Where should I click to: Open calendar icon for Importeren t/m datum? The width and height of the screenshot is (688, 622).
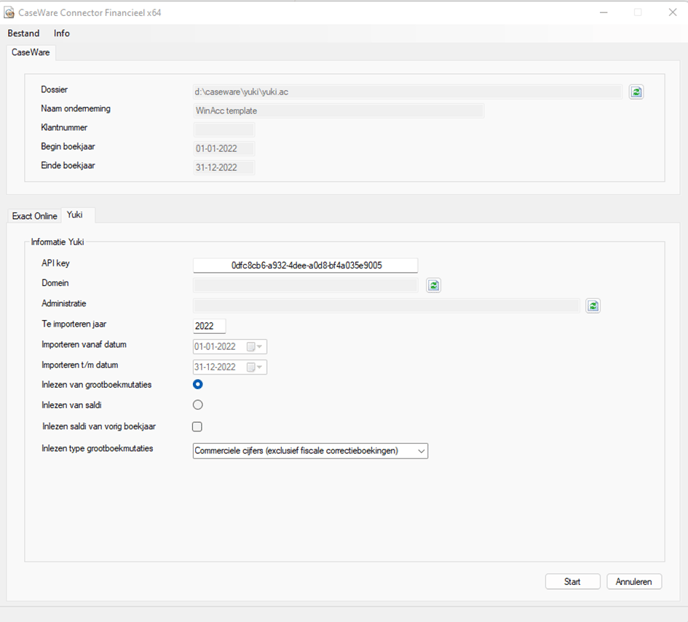click(254, 367)
